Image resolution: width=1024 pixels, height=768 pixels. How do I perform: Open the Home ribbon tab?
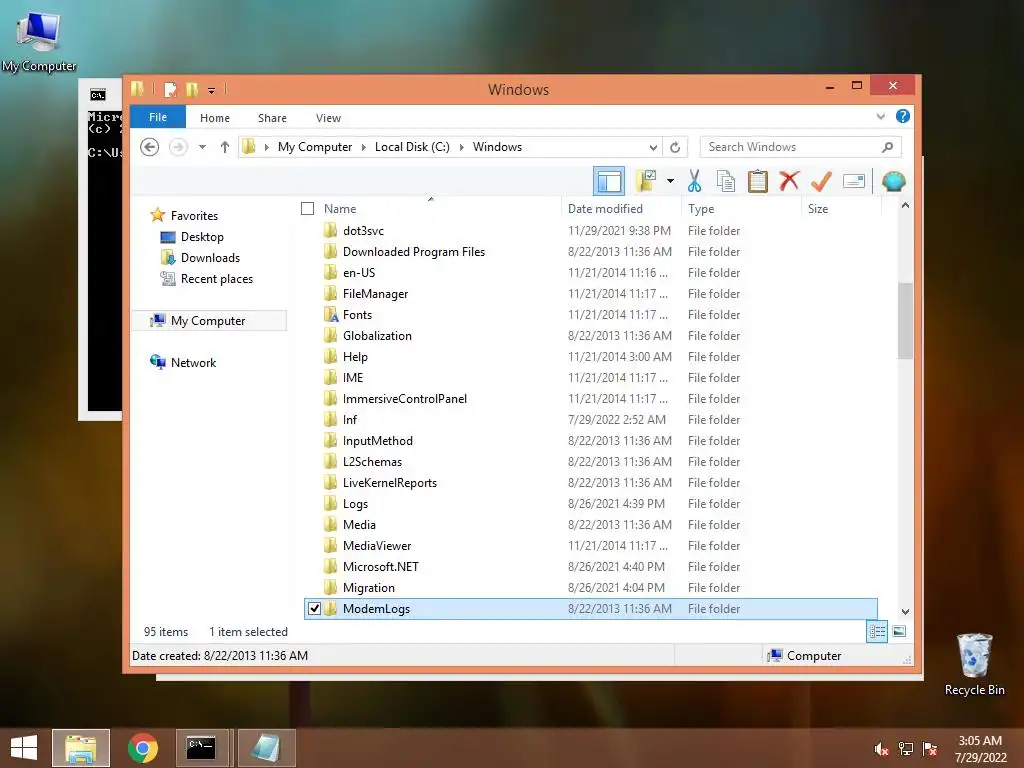pos(215,118)
